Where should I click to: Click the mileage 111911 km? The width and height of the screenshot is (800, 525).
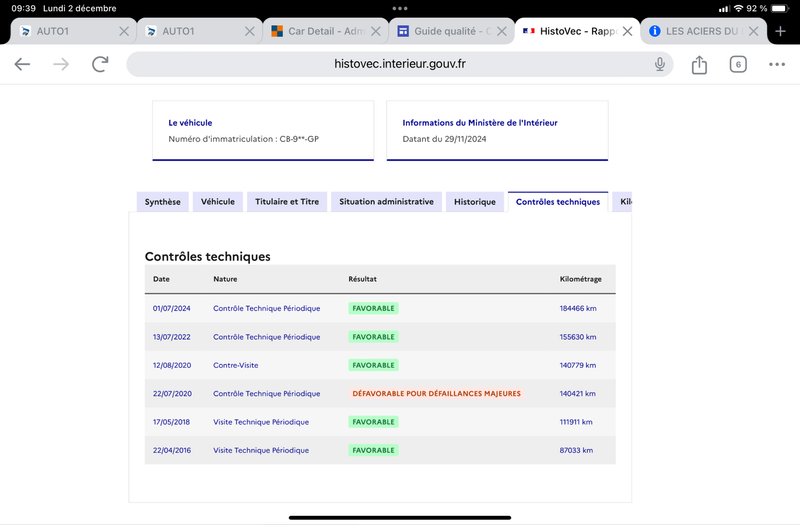576,422
